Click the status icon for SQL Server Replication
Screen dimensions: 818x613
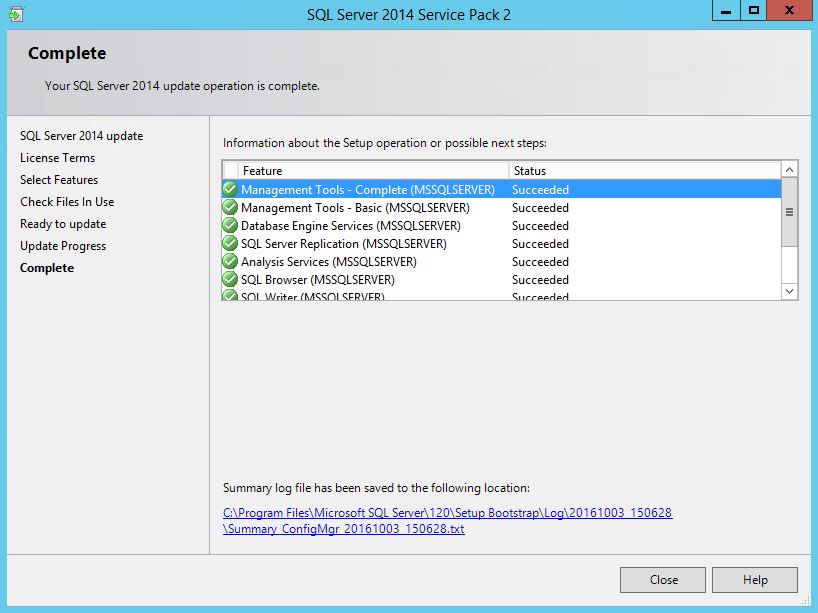pyautogui.click(x=230, y=244)
